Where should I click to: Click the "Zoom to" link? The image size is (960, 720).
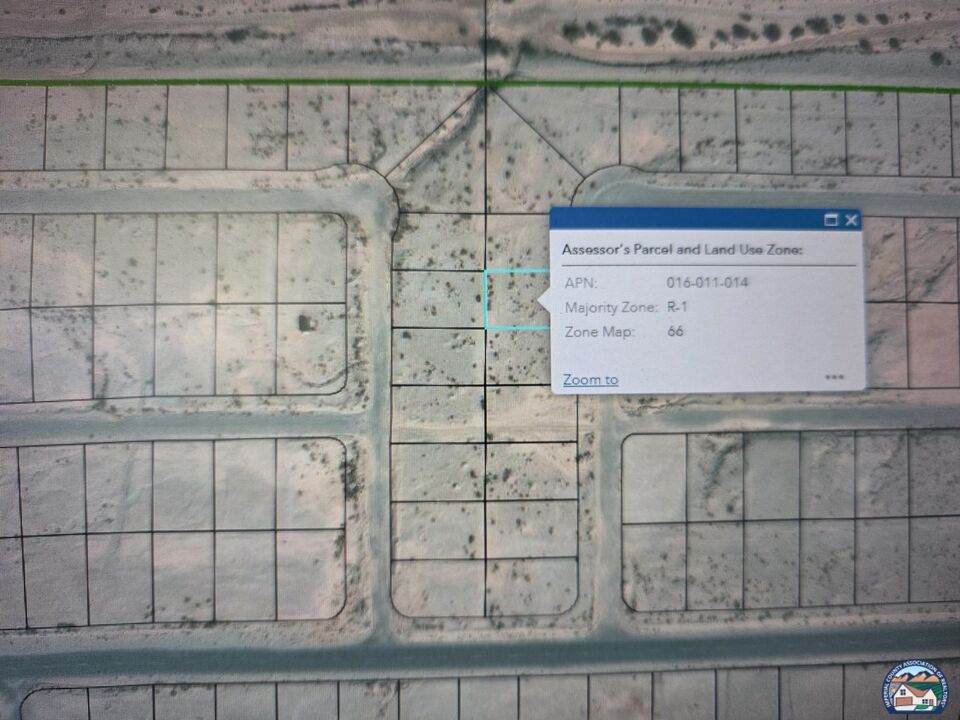click(590, 380)
